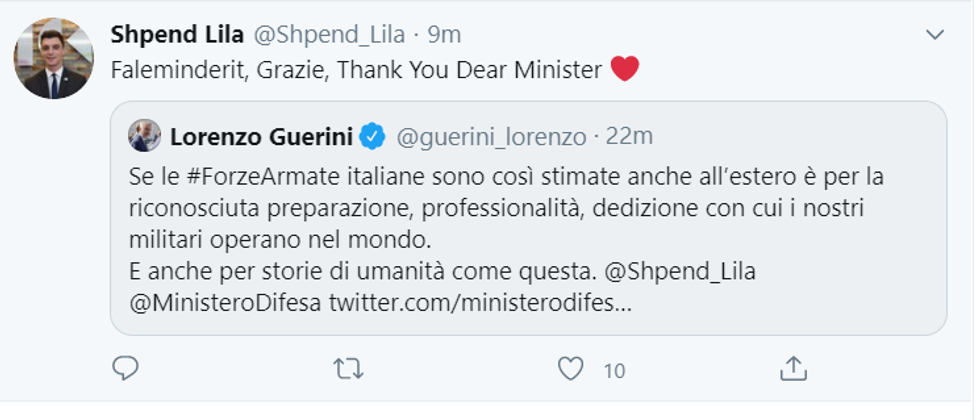The image size is (980, 420).
Task: Click the red heart emoji
Action: click(x=624, y=69)
